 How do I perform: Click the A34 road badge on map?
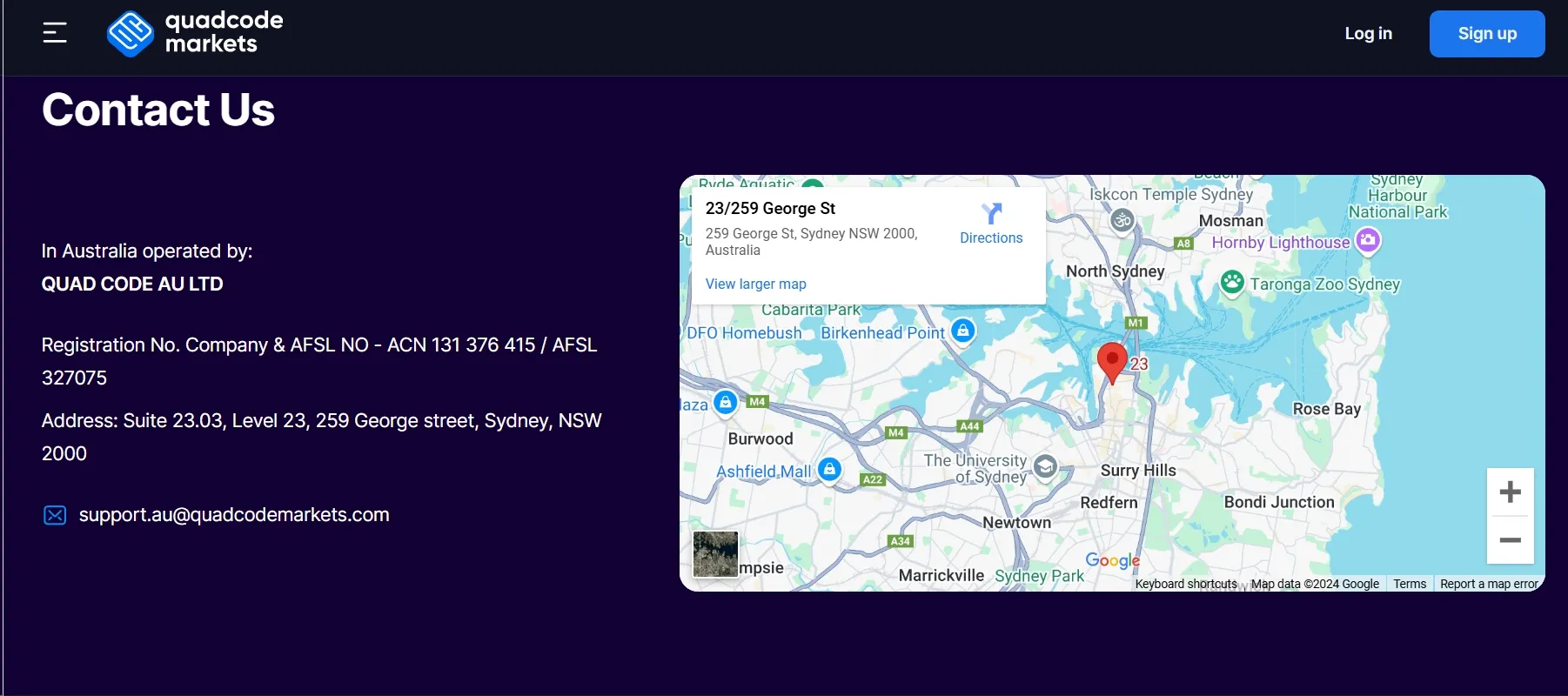[901, 541]
